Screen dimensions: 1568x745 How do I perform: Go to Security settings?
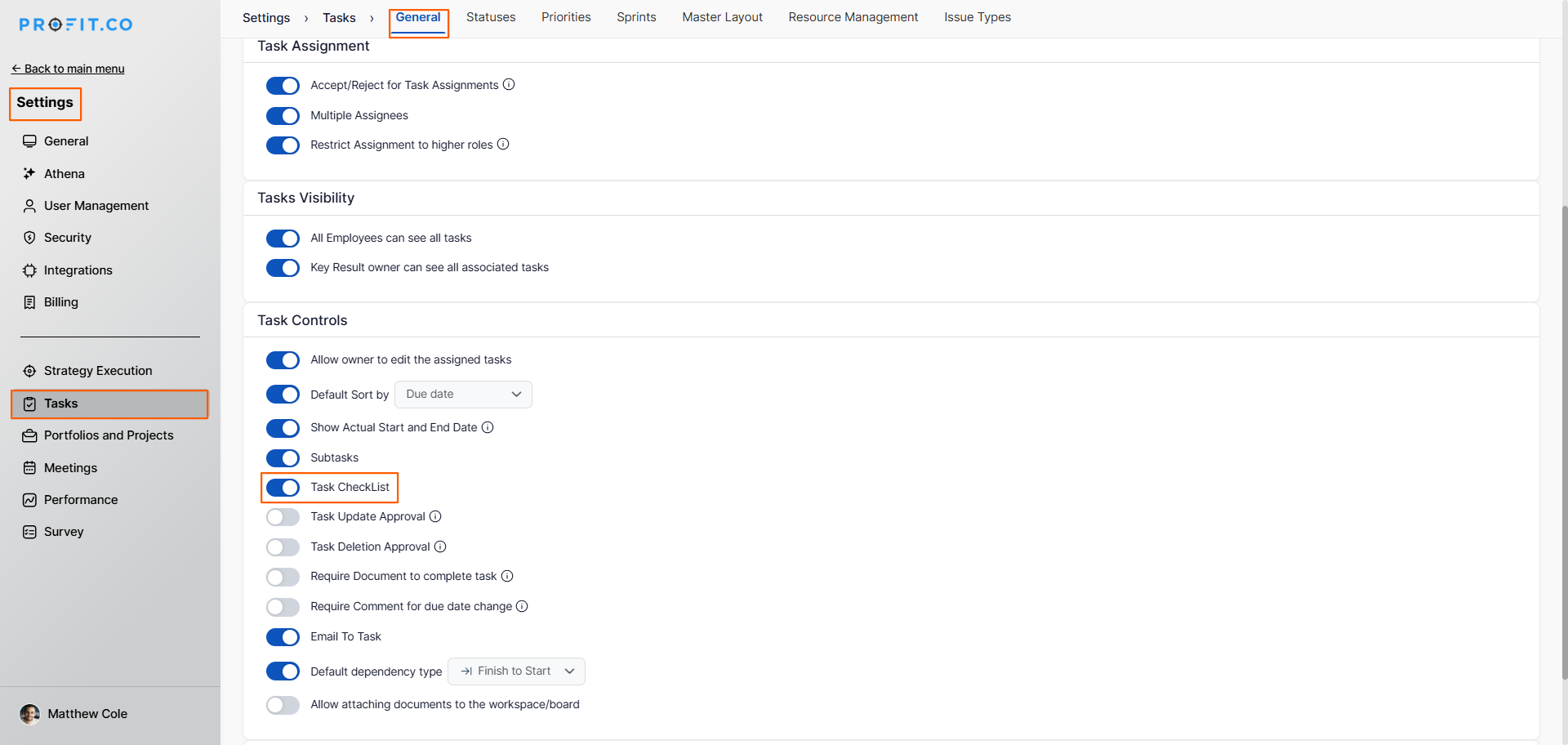tap(68, 238)
